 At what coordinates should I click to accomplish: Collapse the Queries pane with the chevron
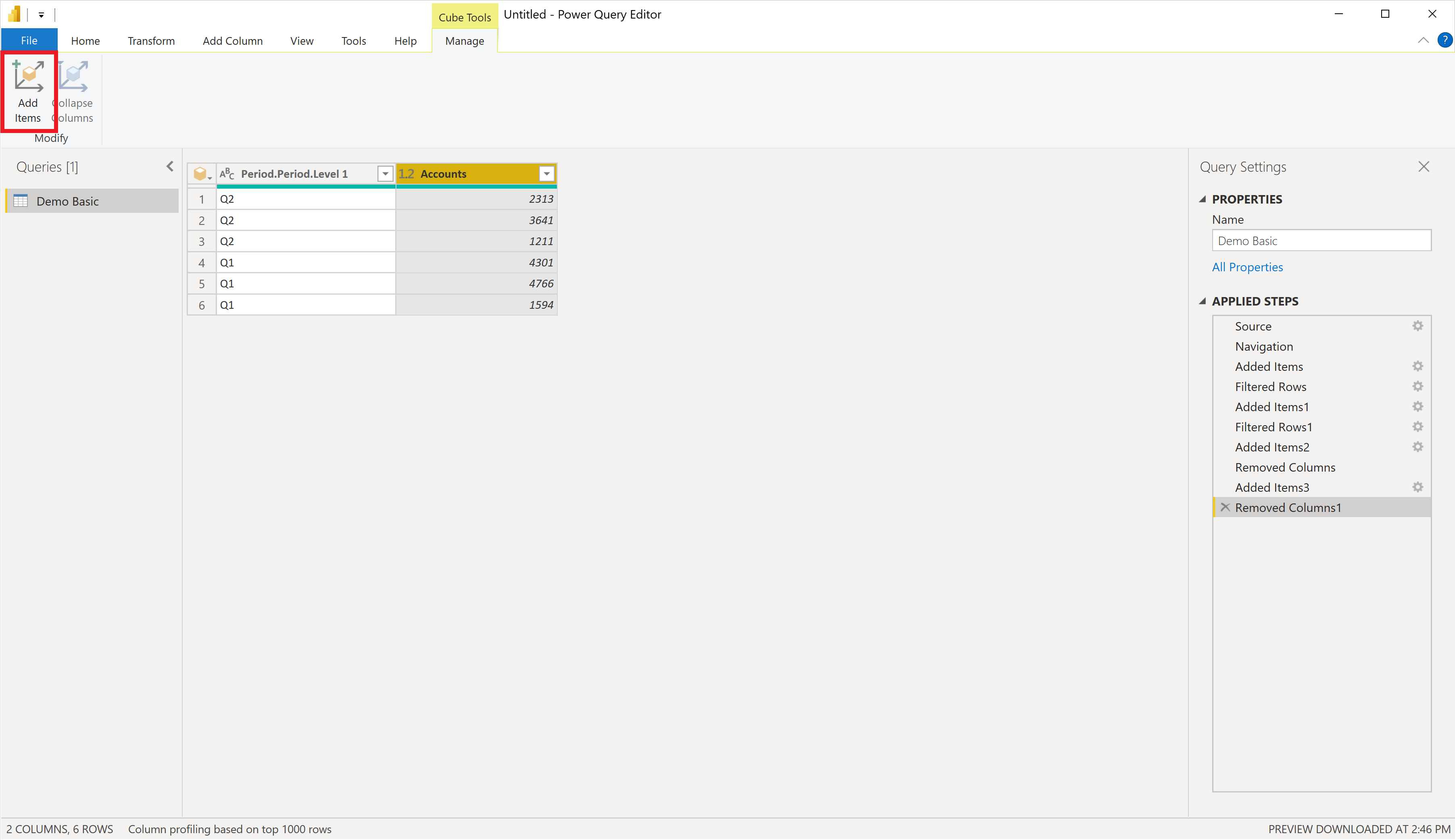(170, 167)
